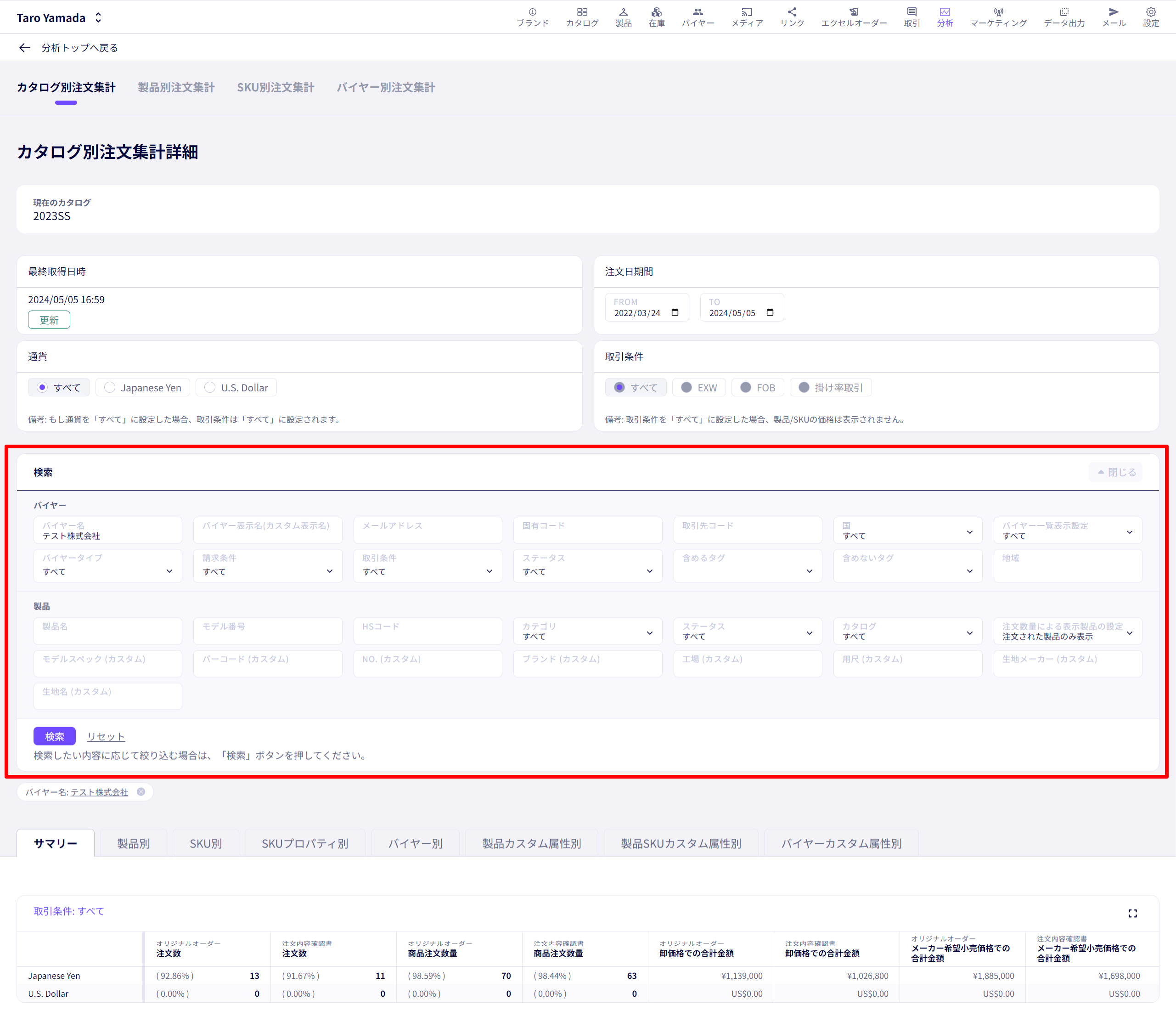This screenshot has width=1176, height=1011.
Task: Open the FROM date calendar picker
Action: (675, 313)
